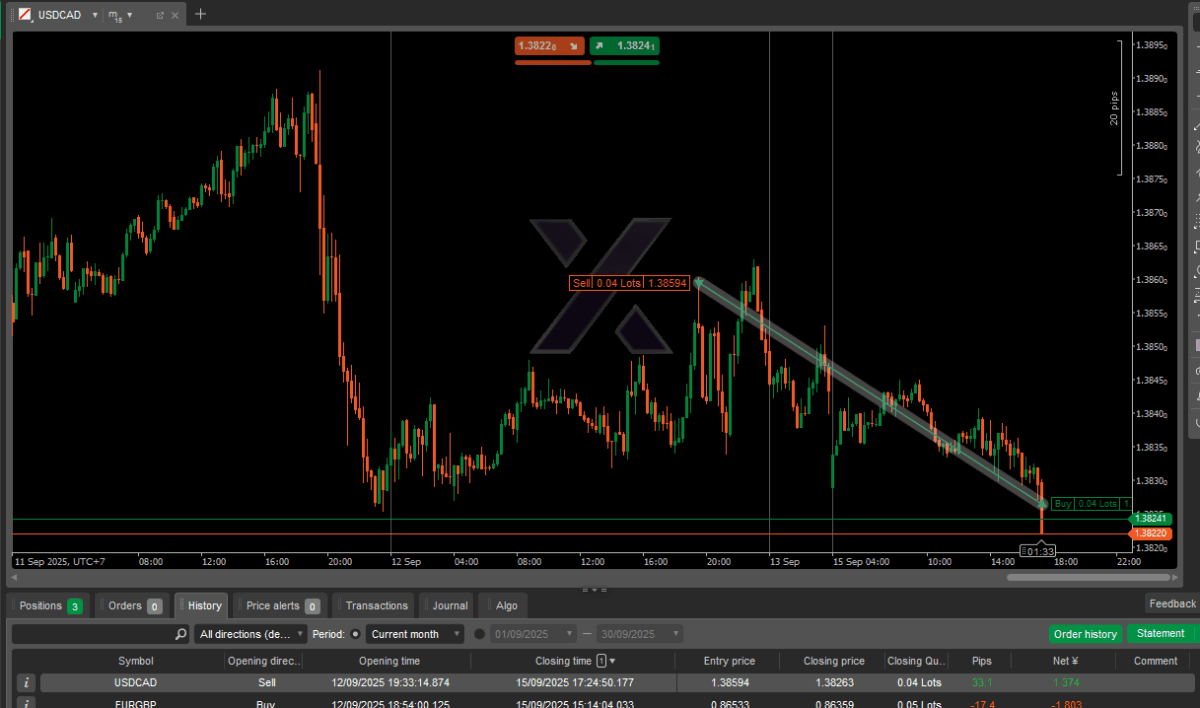1200x708 pixels.
Task: Select the custom date range radio button
Action: tap(480, 634)
